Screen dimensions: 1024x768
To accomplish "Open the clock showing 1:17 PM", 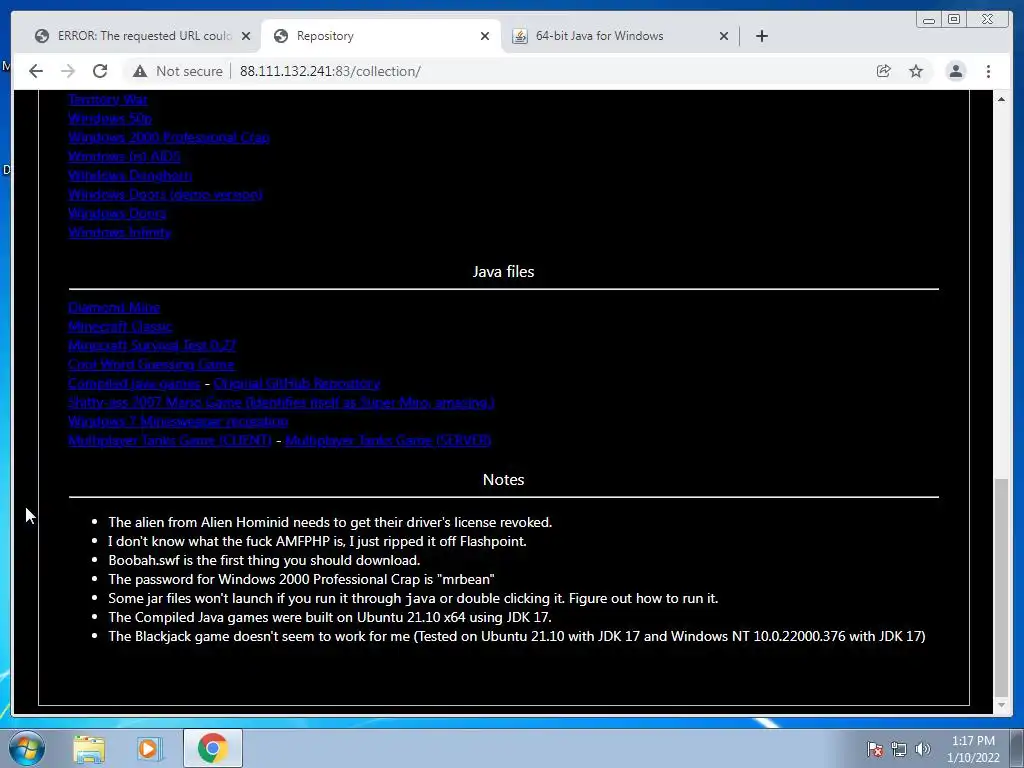I will pos(973,749).
